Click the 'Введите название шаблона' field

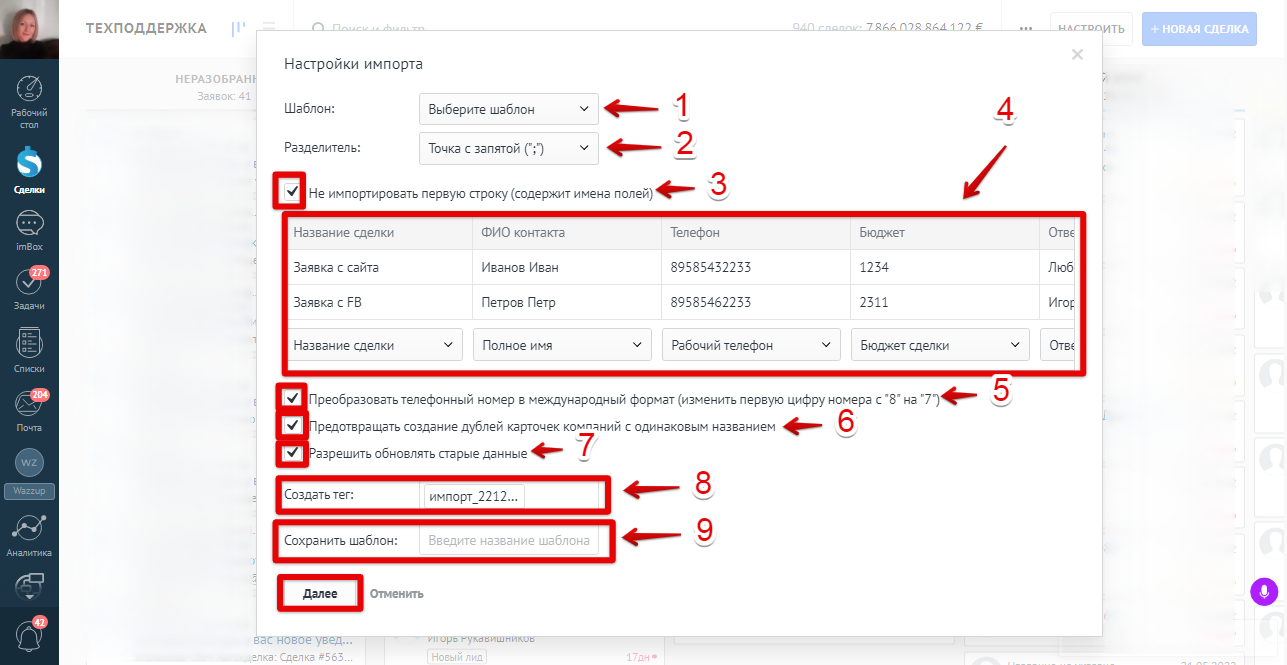point(509,541)
